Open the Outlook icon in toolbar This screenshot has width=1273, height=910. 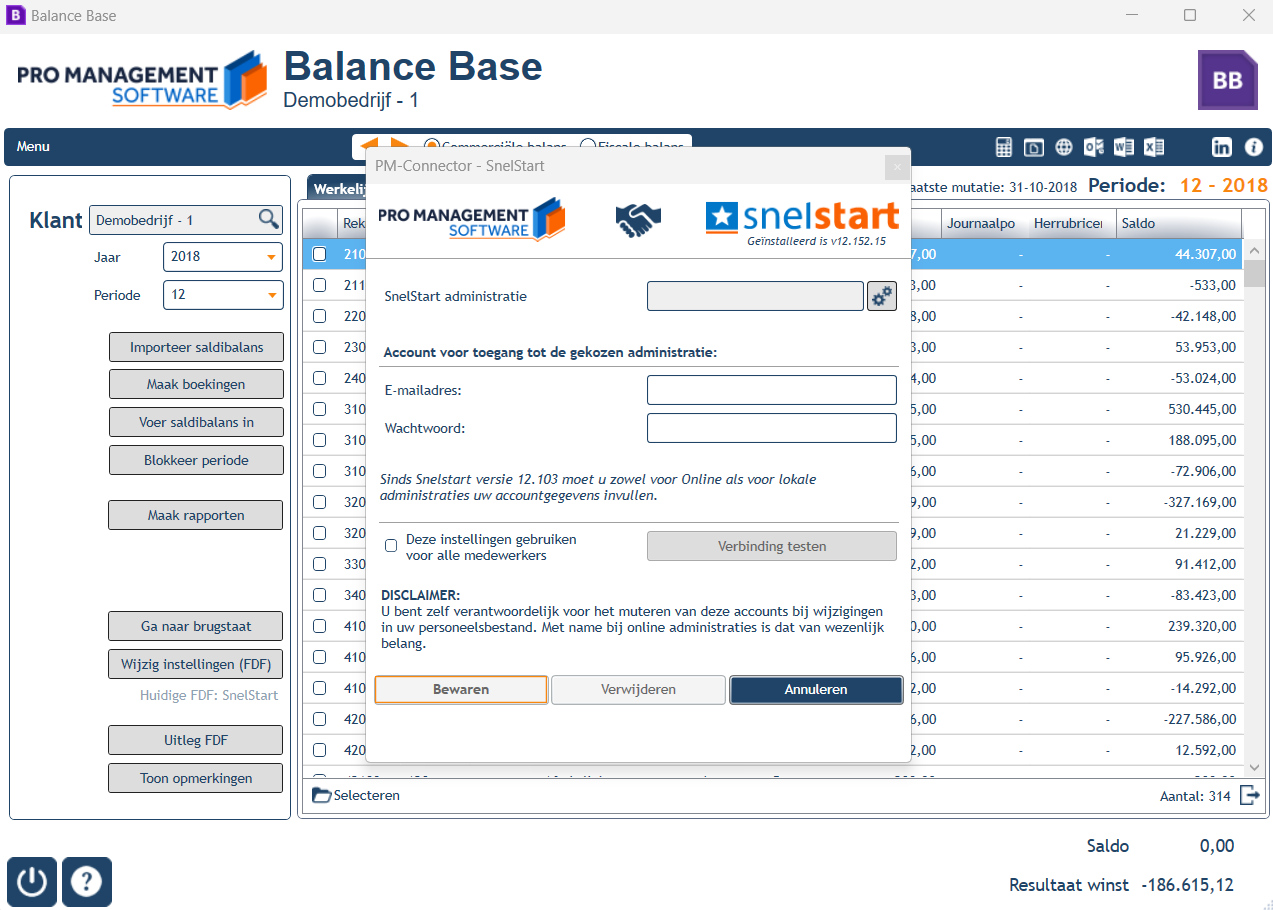(x=1094, y=147)
